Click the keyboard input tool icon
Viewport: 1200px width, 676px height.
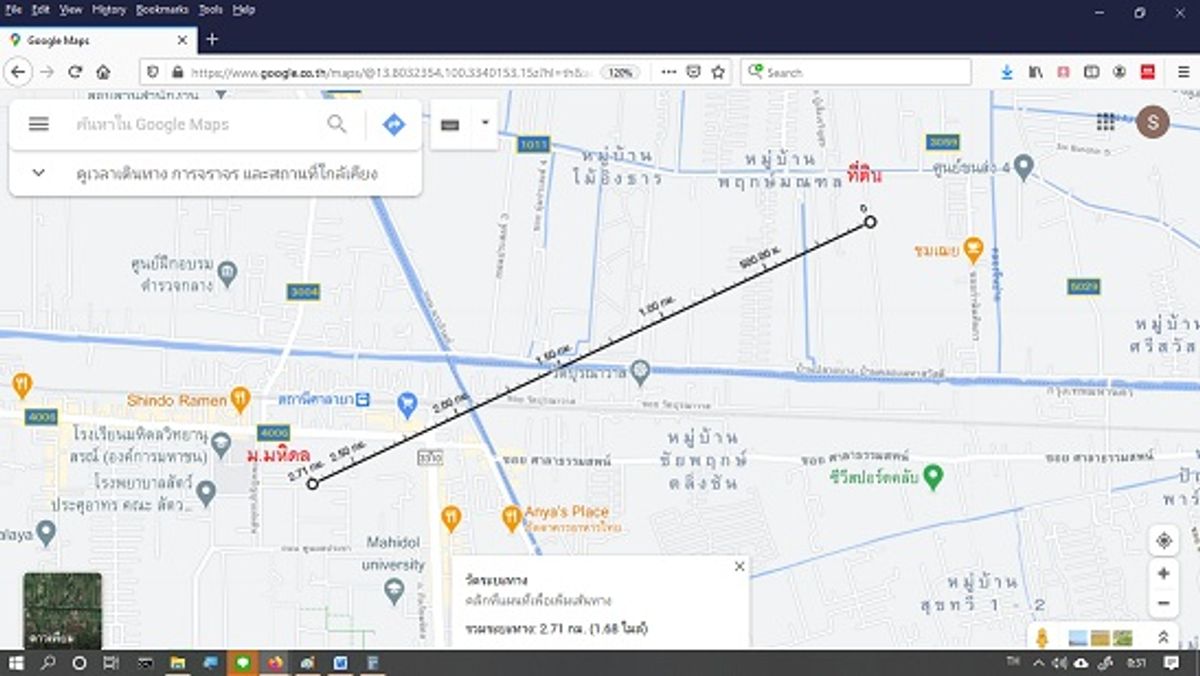tap(450, 125)
